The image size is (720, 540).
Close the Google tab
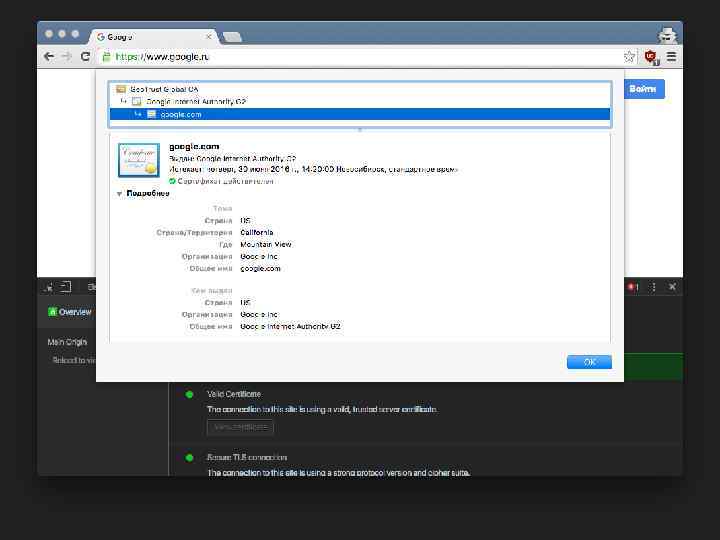(x=208, y=36)
